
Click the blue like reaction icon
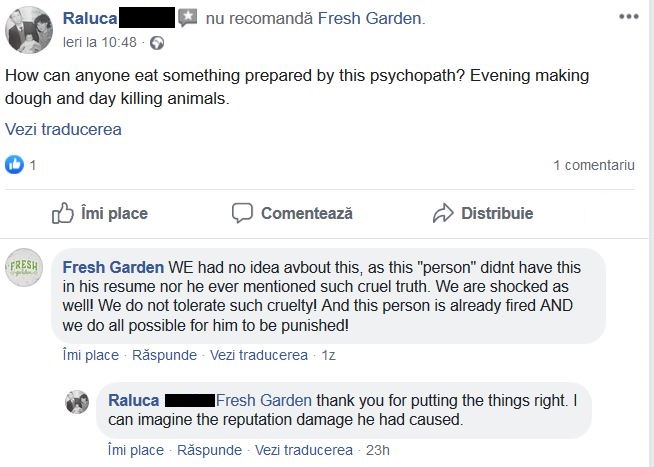[15, 165]
